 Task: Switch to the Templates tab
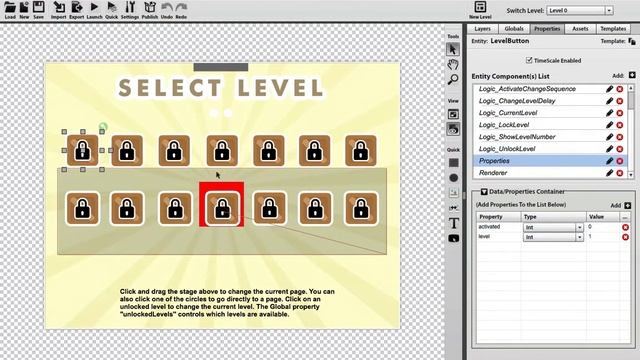tap(613, 29)
